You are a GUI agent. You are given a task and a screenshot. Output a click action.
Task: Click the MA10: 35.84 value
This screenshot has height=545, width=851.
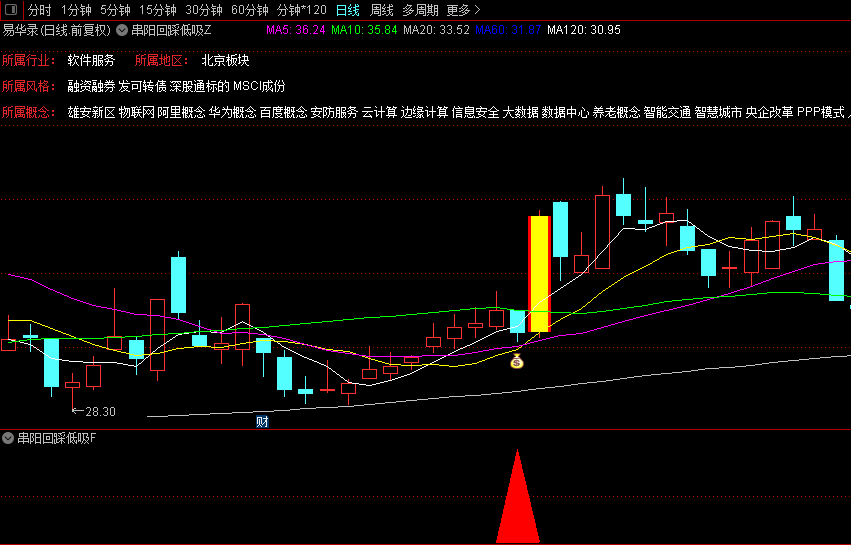click(x=364, y=30)
